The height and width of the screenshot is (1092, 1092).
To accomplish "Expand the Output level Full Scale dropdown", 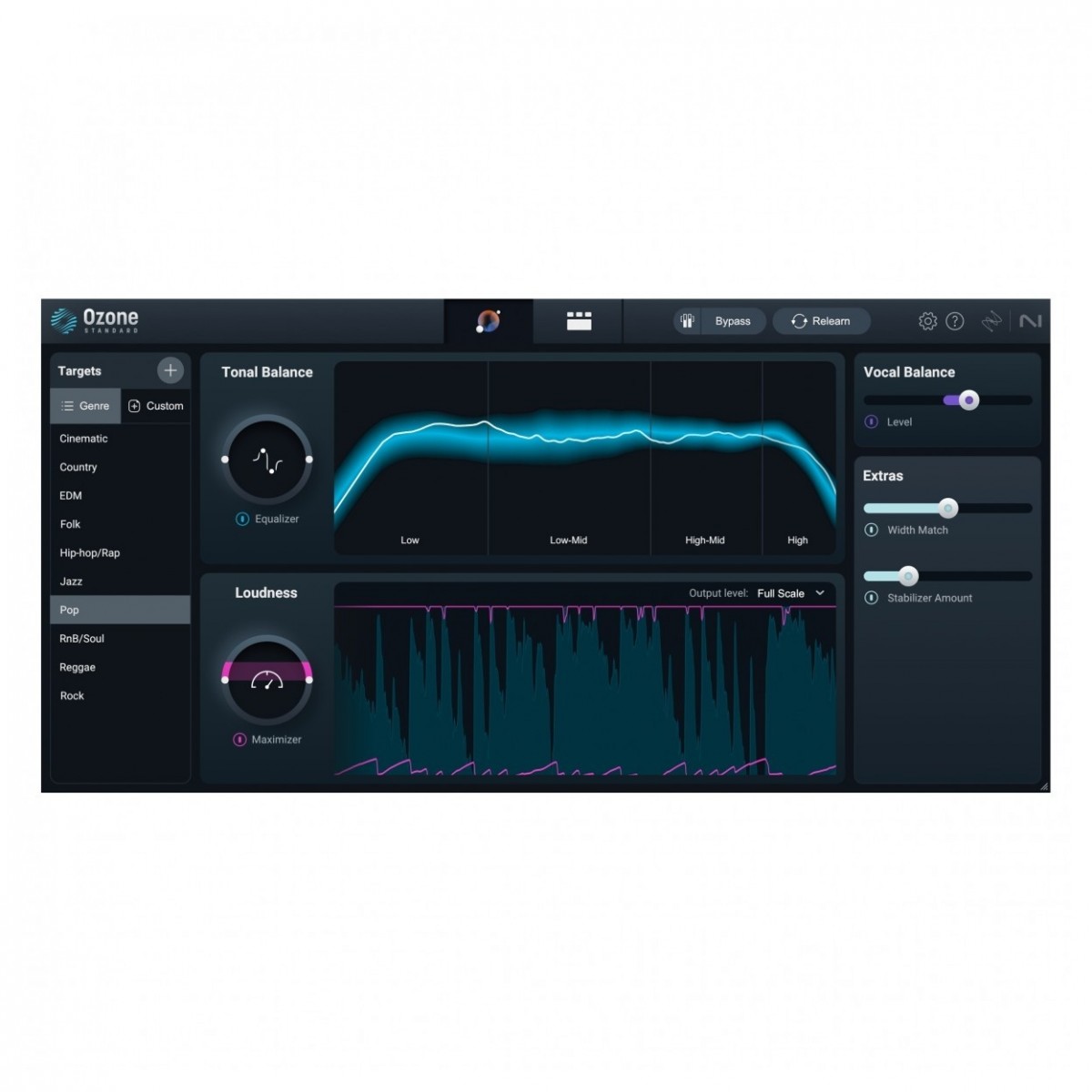I will coord(791,593).
